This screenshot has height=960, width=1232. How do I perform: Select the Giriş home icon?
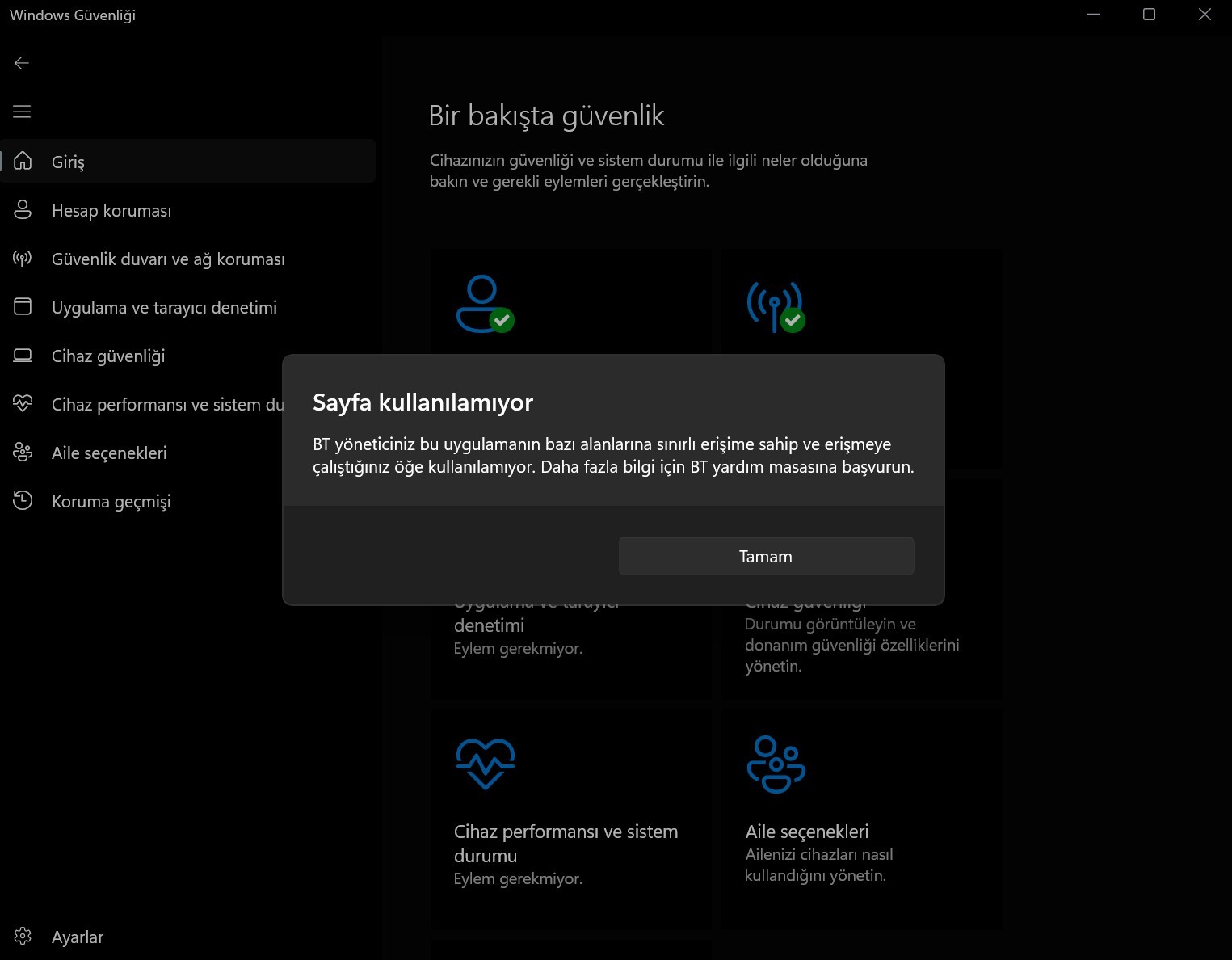pos(23,161)
